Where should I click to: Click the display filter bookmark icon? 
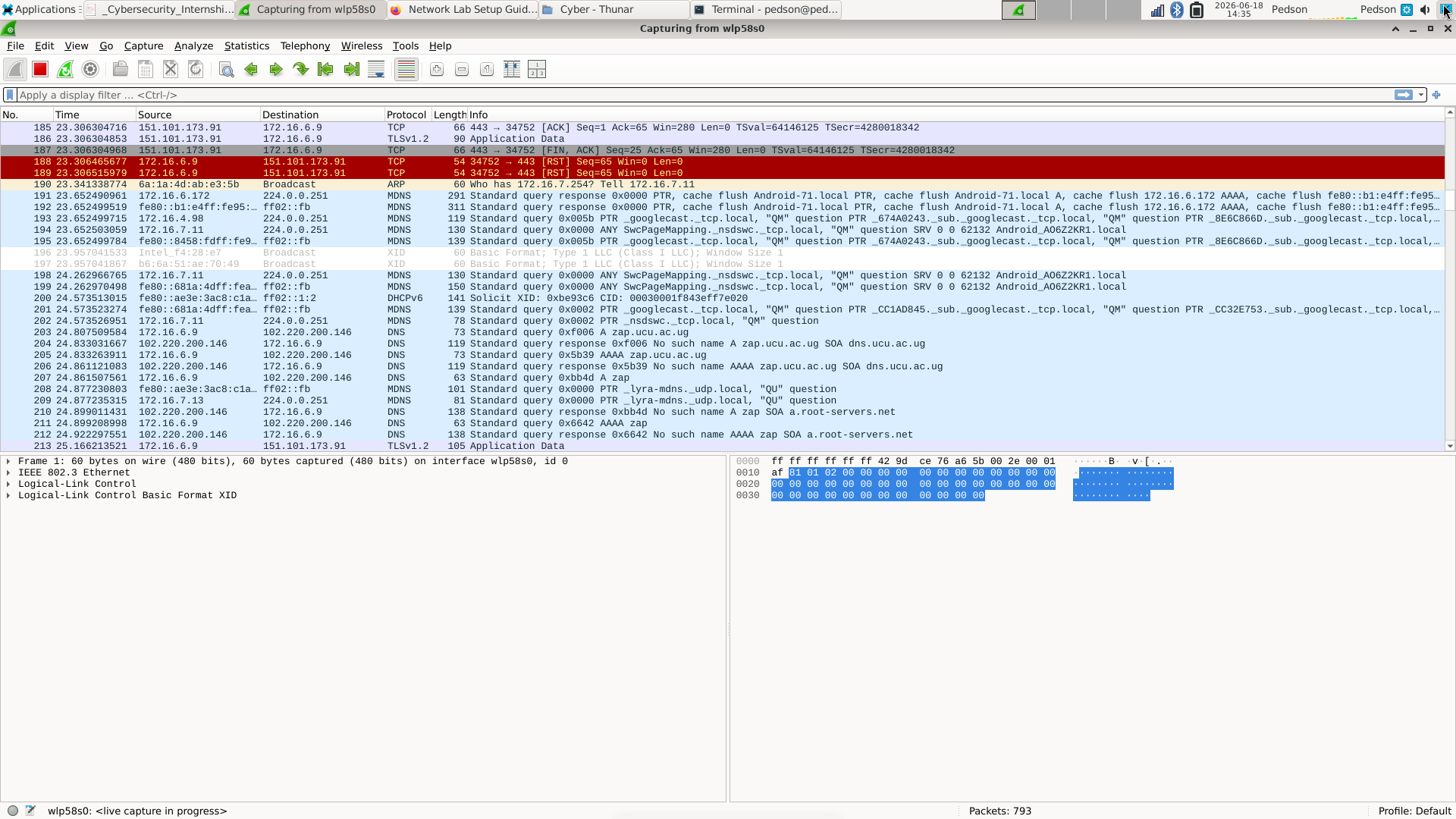click(x=10, y=95)
